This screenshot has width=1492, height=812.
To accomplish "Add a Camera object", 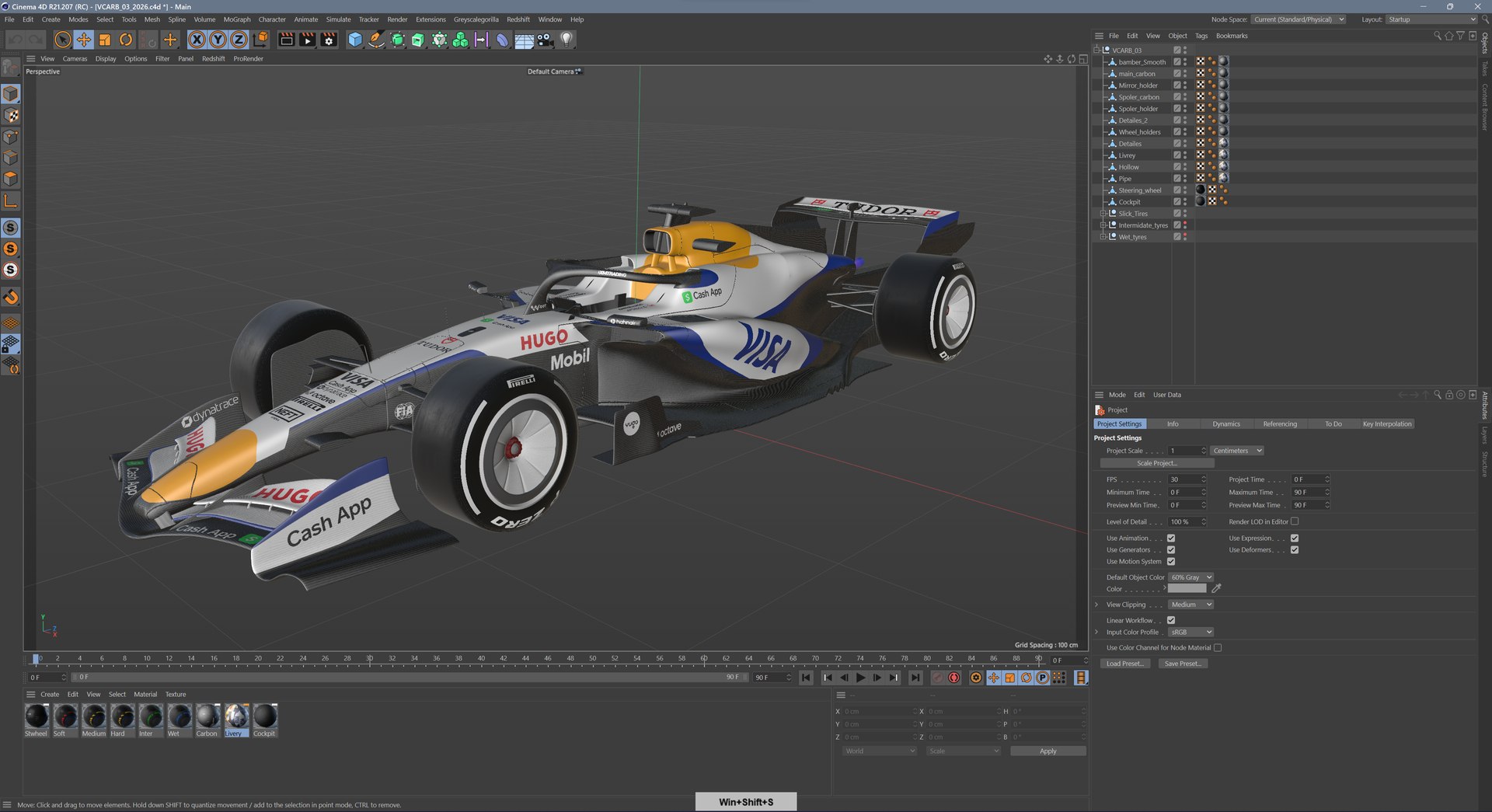I will coord(546,40).
